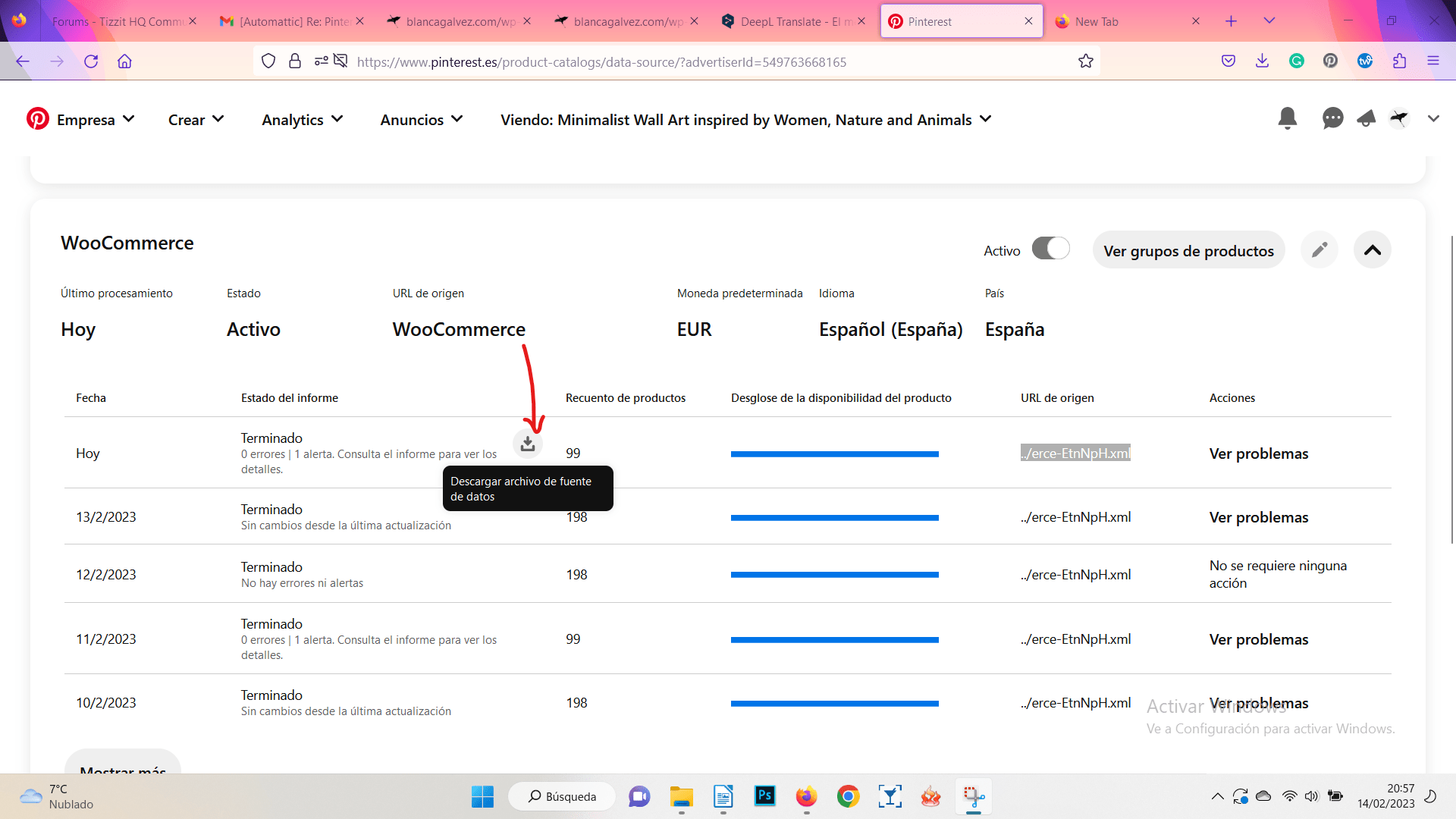Open Windows Start menu

pos(482,797)
